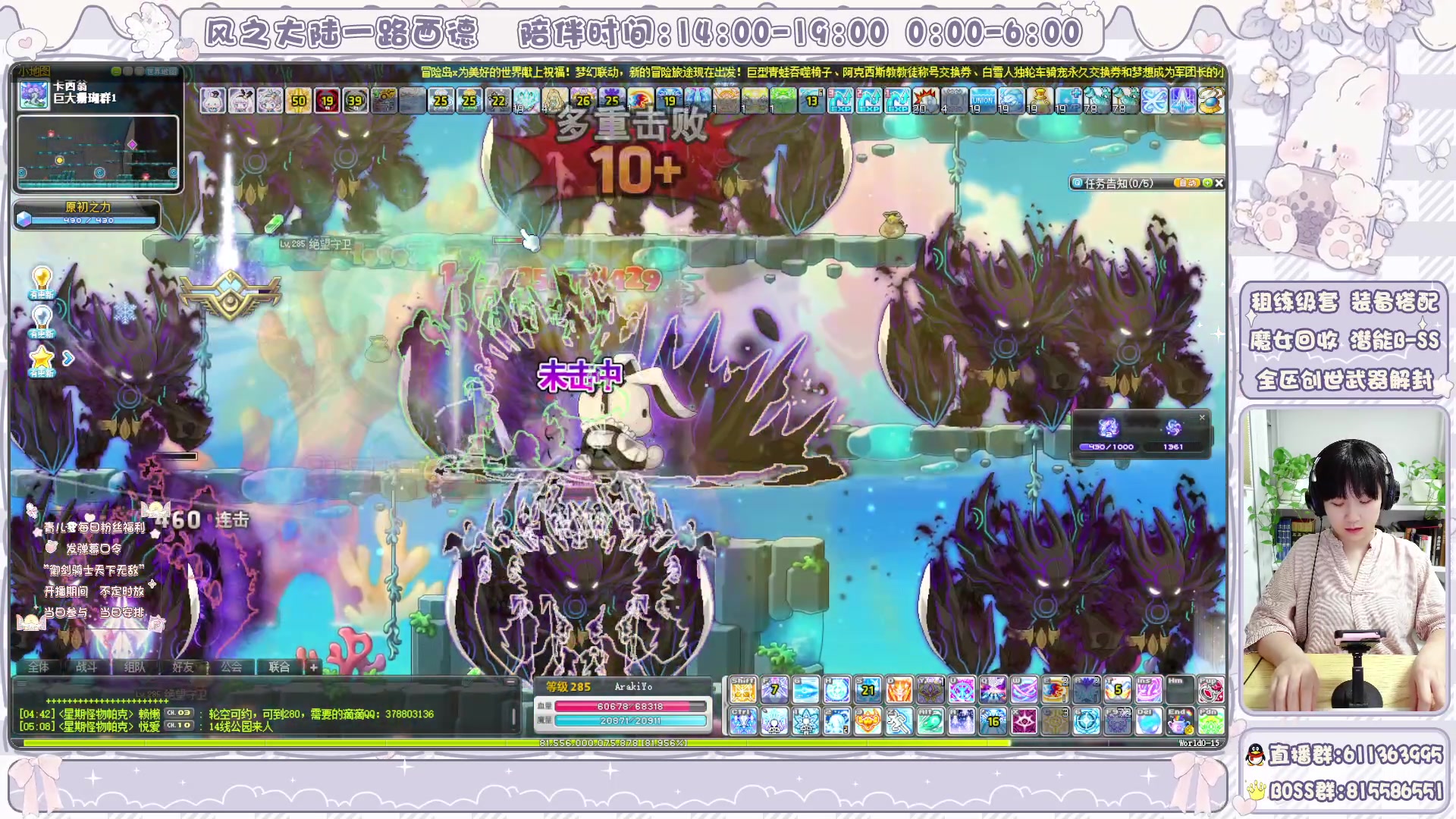
Task: Click the gold star event notification icon
Action: pos(42,361)
